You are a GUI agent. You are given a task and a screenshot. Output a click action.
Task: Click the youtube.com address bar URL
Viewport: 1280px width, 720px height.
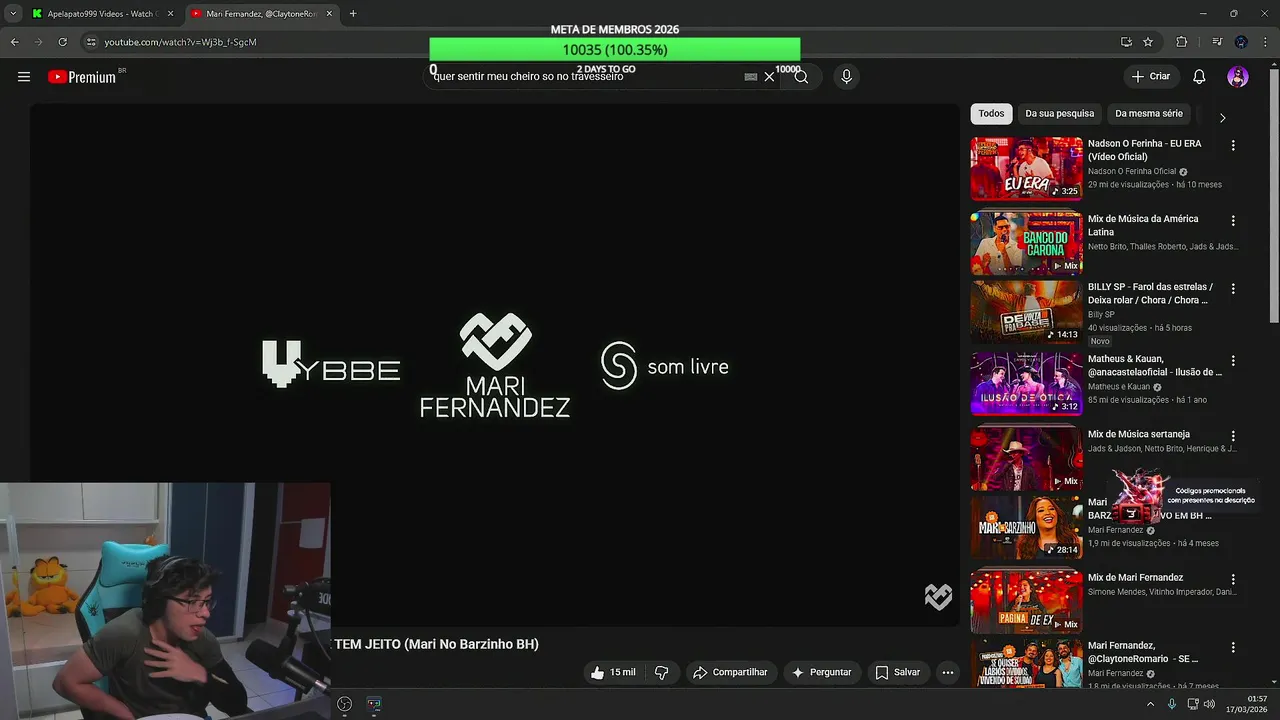(180, 42)
